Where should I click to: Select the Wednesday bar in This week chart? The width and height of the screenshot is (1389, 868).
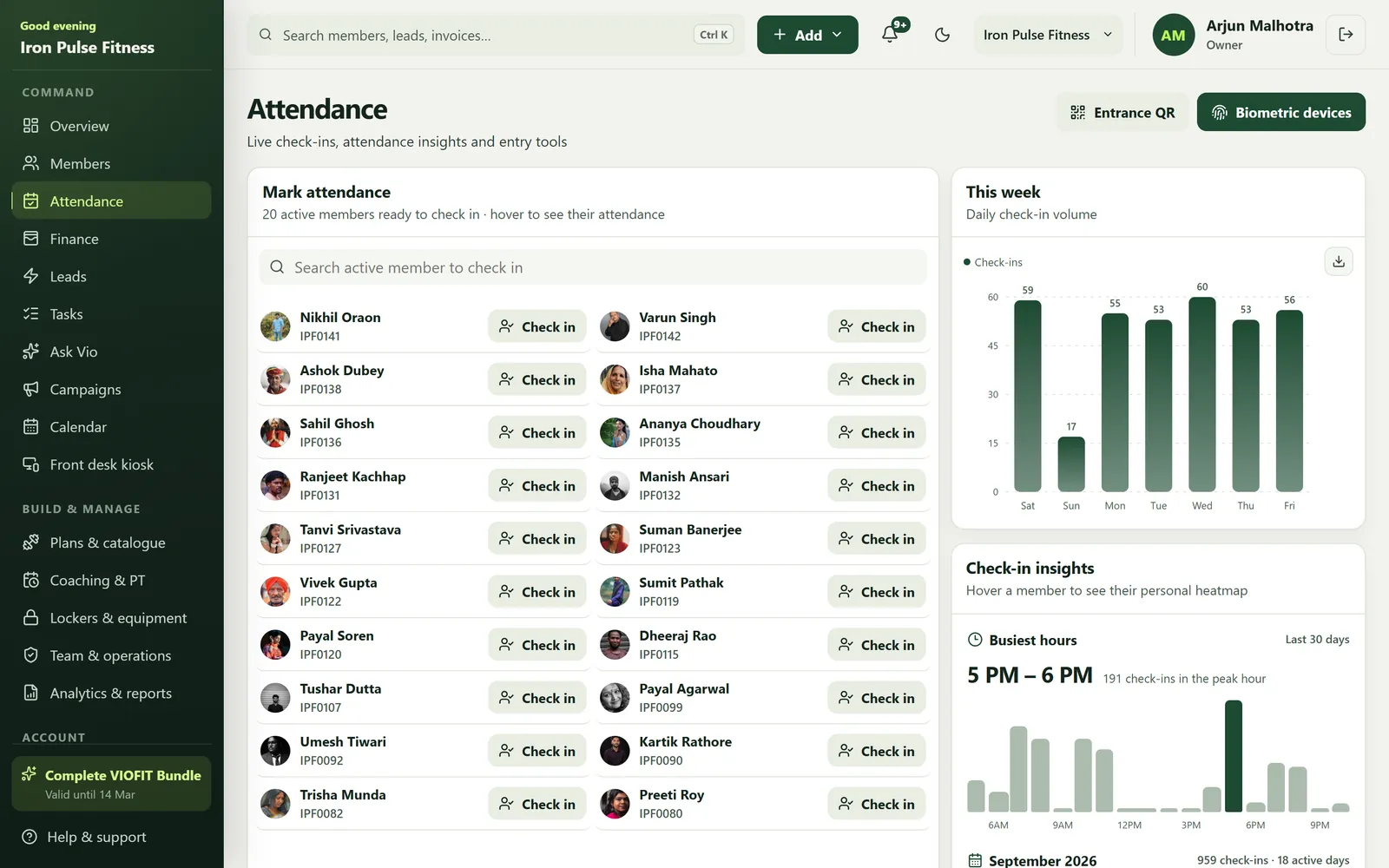(1202, 395)
